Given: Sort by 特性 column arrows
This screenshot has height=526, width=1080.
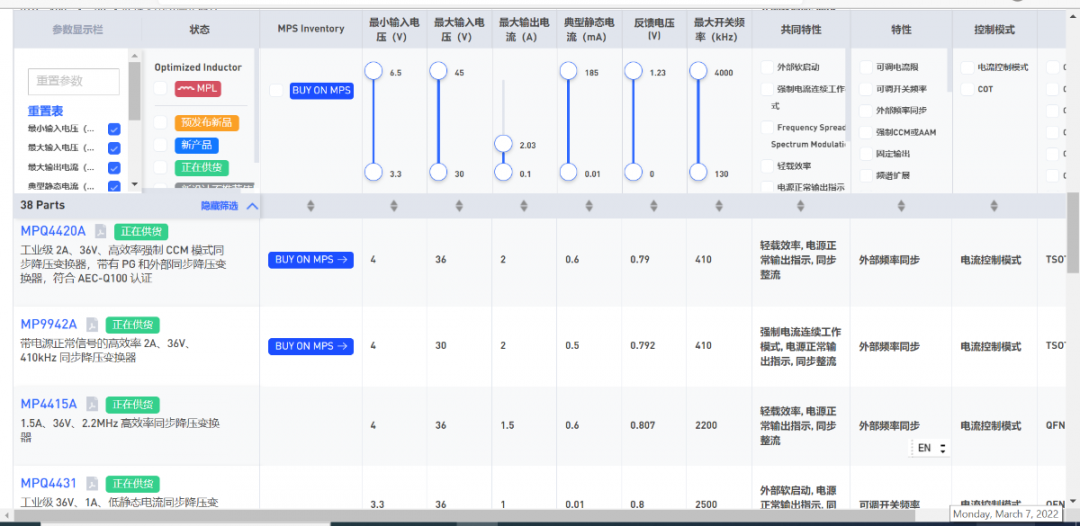Looking at the screenshot, I should point(901,205).
